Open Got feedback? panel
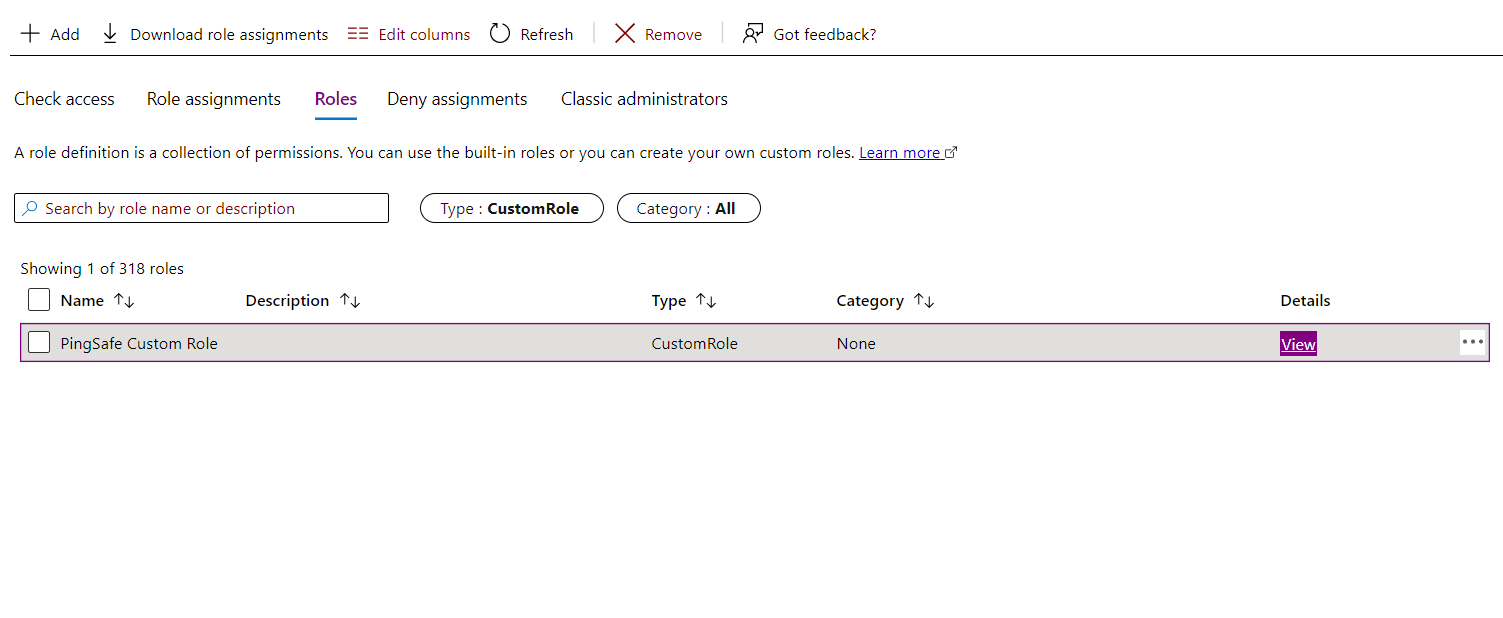1503x618 pixels. [809, 34]
